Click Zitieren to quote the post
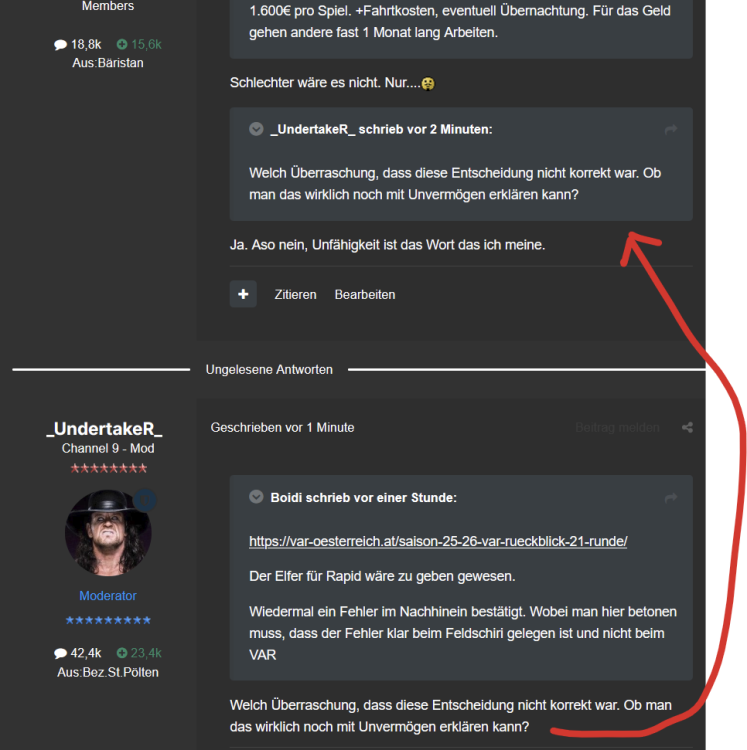This screenshot has width=747, height=750. pyautogui.click(x=295, y=295)
